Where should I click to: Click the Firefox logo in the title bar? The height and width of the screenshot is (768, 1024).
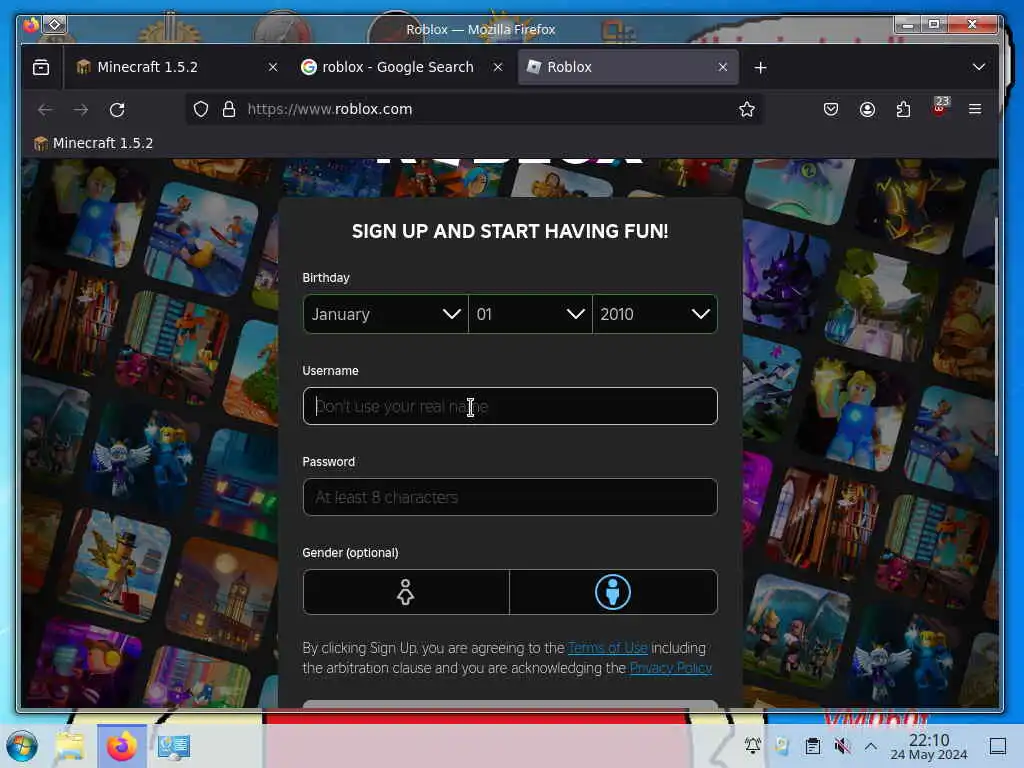(x=31, y=25)
